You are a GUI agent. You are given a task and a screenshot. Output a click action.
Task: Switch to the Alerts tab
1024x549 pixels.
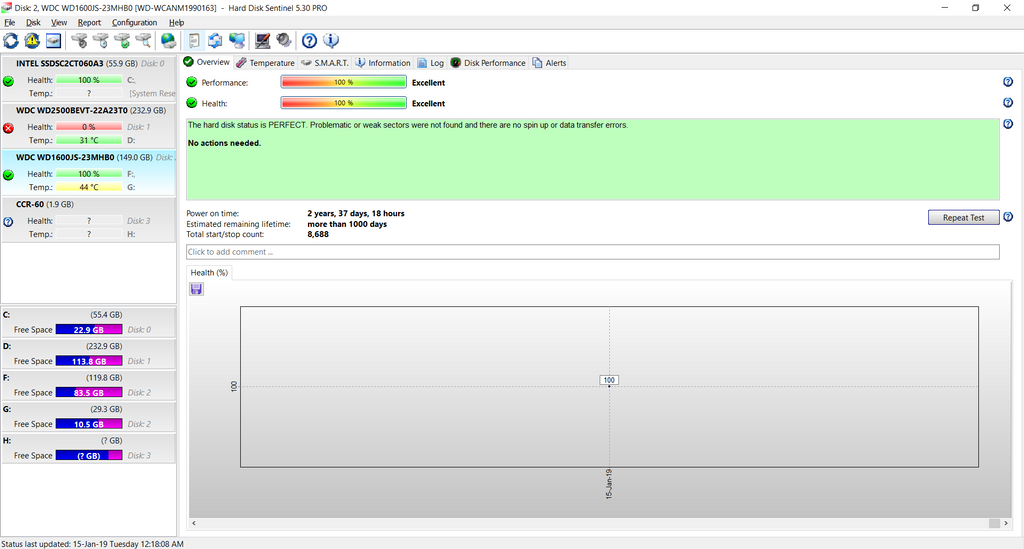tap(549, 63)
